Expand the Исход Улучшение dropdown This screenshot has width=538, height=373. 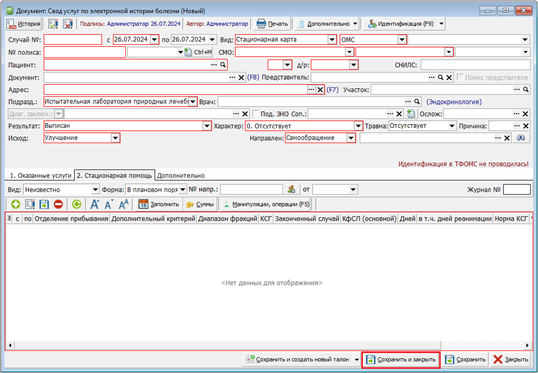point(115,138)
